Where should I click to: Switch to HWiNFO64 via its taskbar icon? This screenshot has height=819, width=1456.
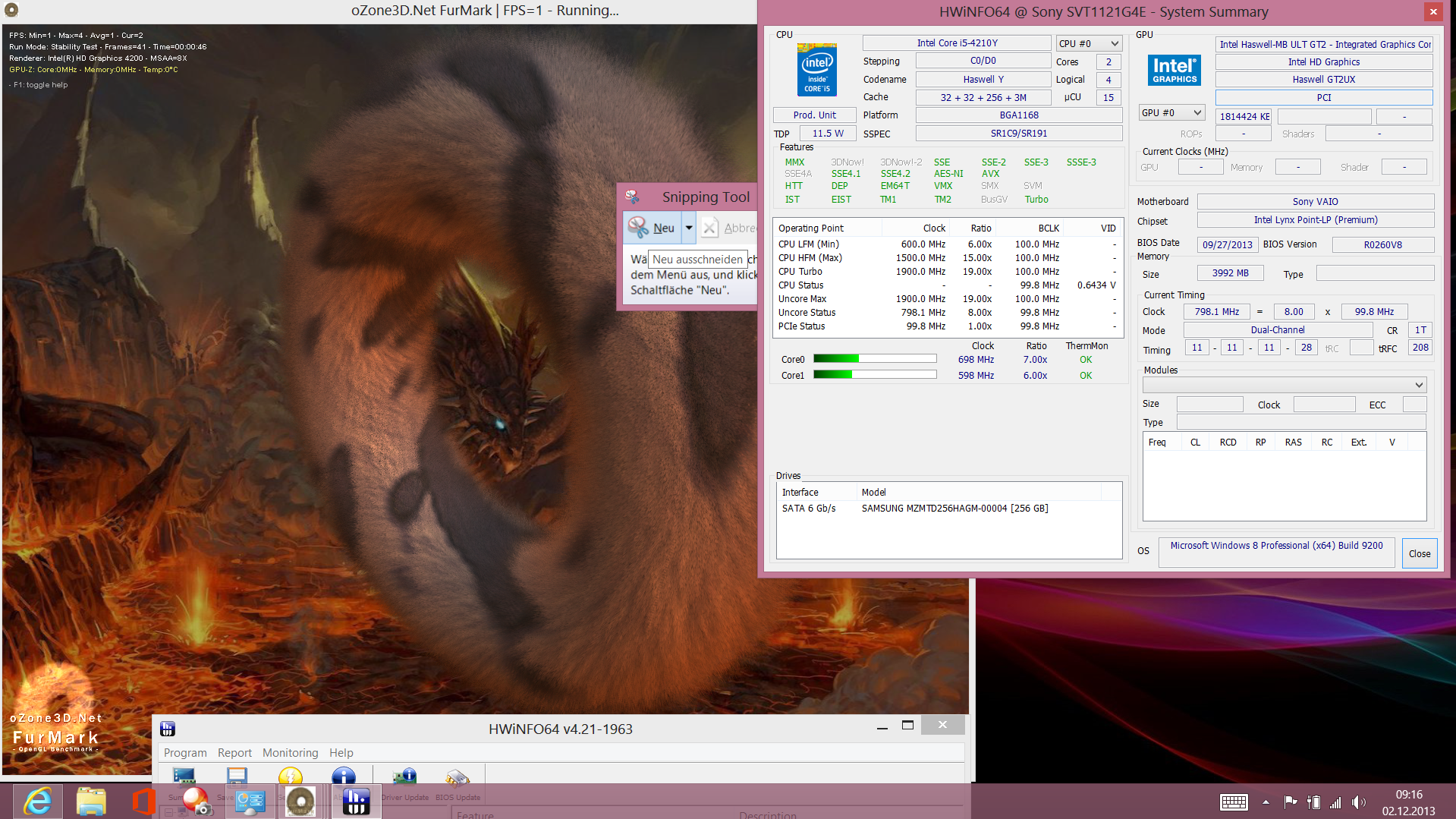click(x=356, y=802)
